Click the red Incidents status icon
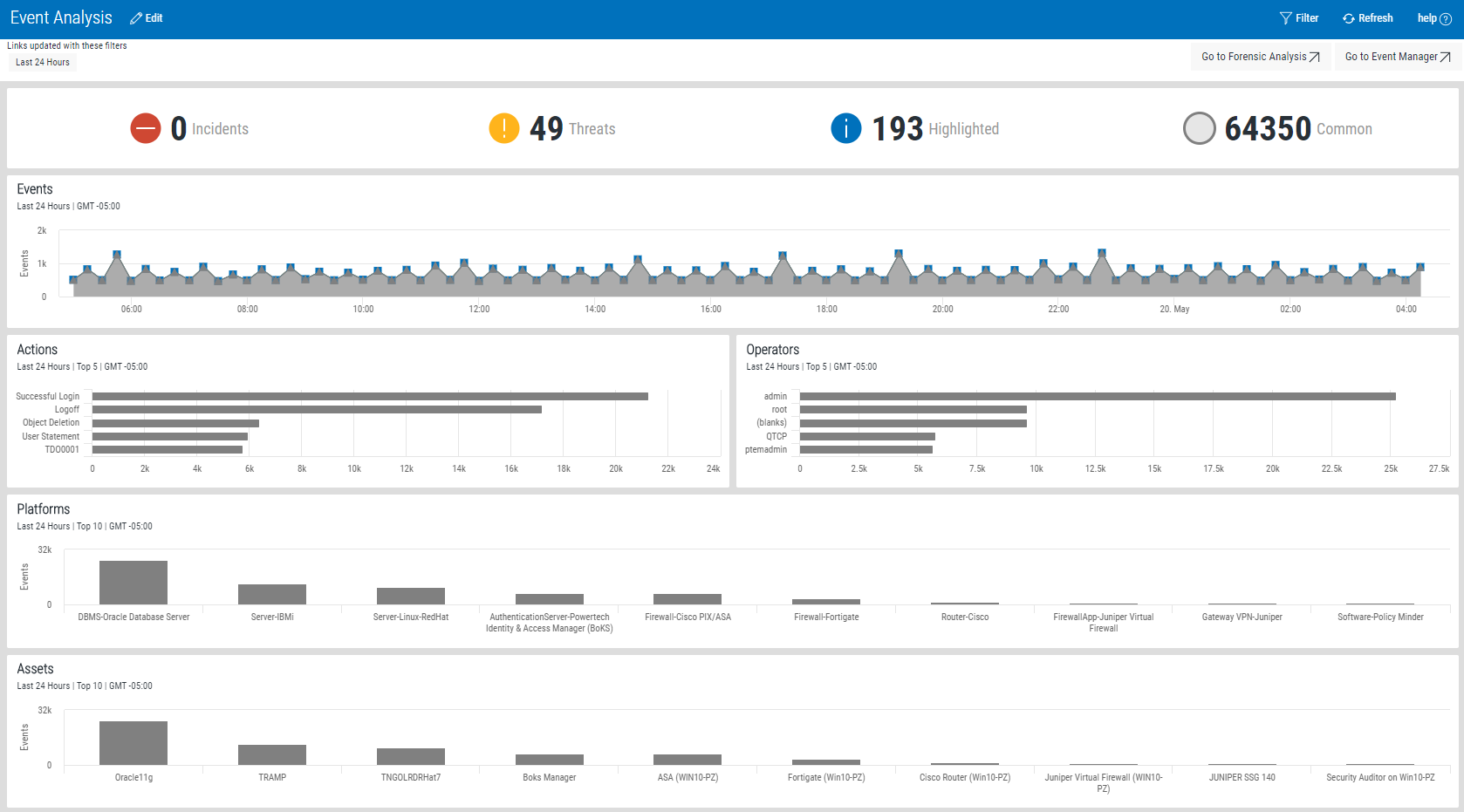This screenshot has width=1464, height=812. [x=146, y=128]
